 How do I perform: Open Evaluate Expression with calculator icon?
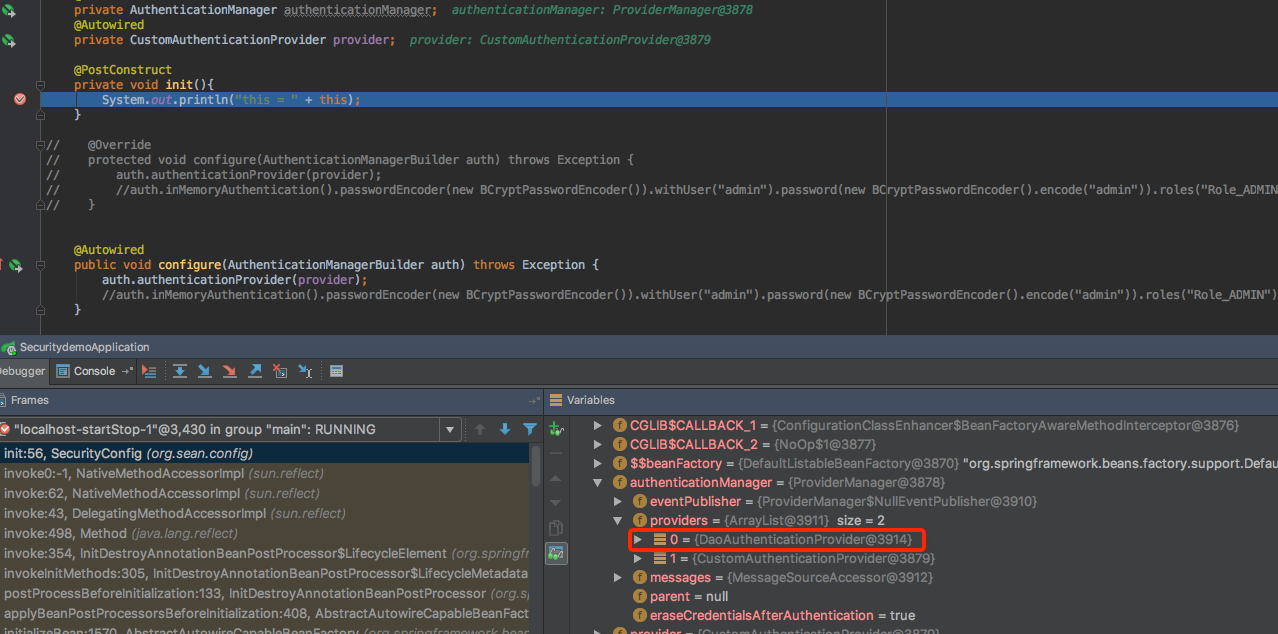tap(335, 371)
